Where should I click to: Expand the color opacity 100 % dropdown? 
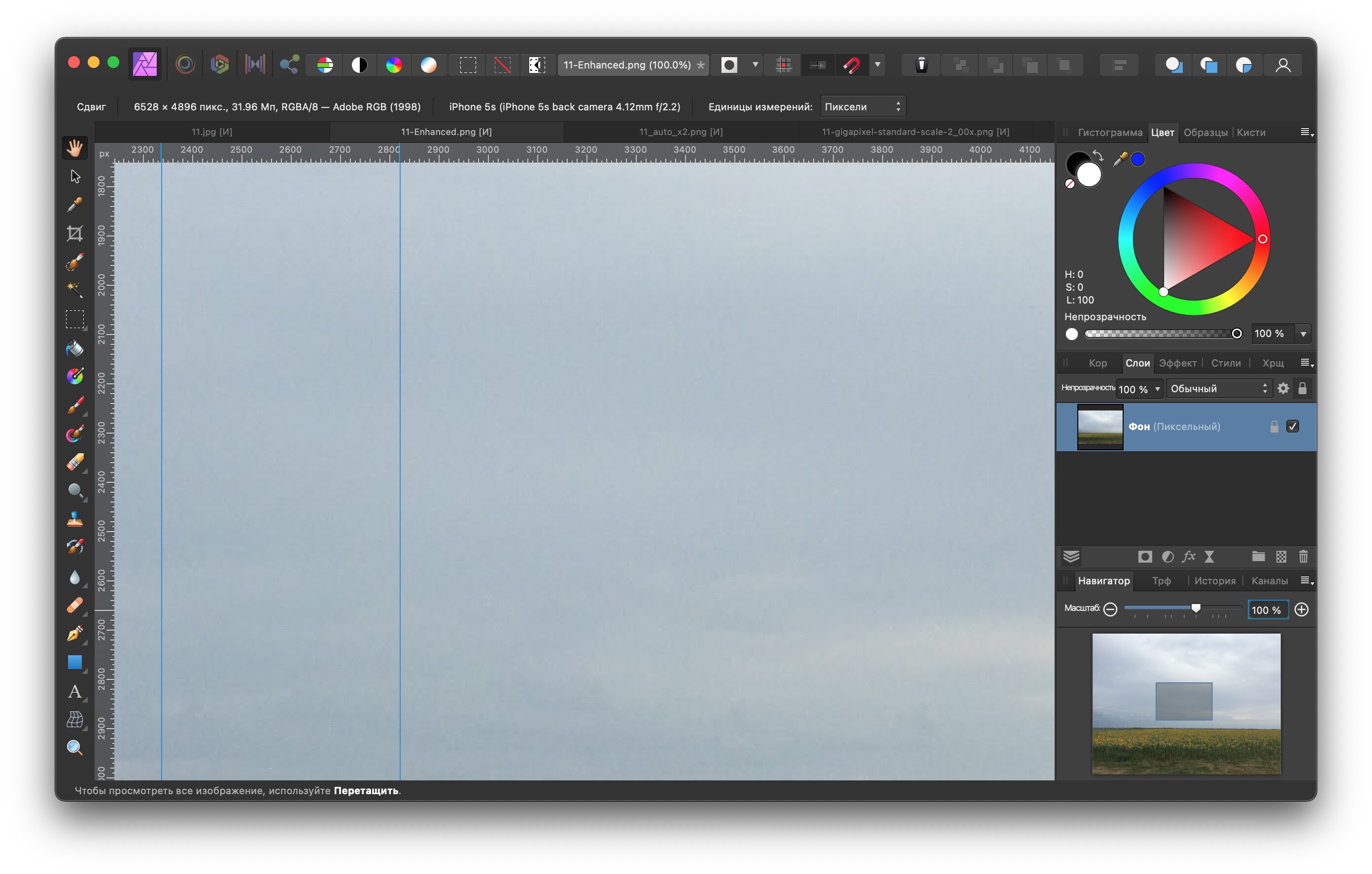tap(1303, 334)
